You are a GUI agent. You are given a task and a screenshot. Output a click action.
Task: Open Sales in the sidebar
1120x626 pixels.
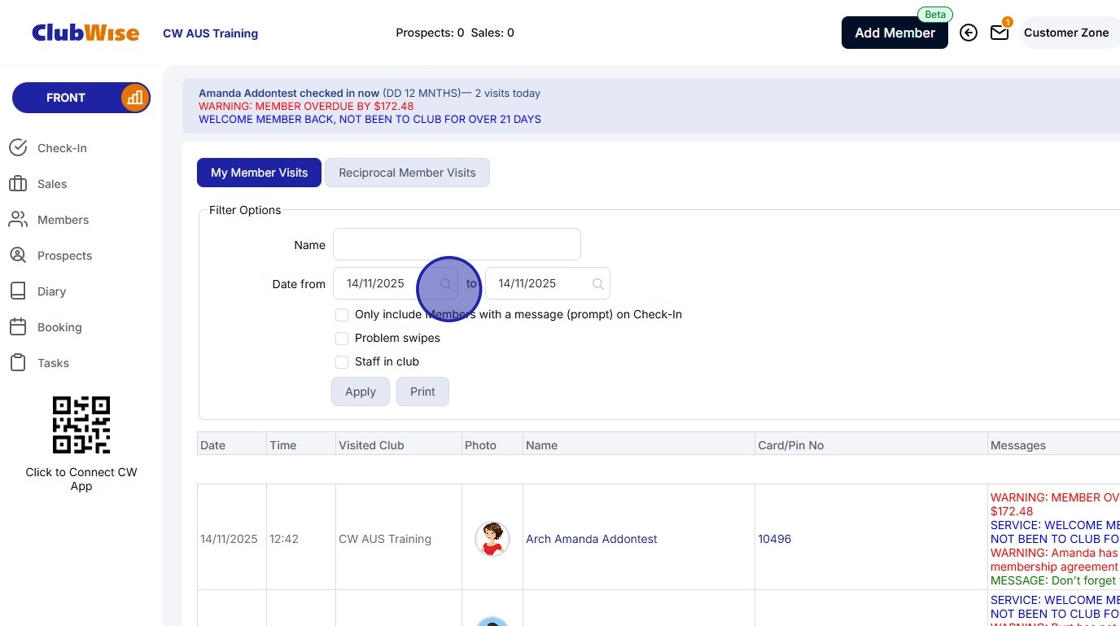pos(38,184)
